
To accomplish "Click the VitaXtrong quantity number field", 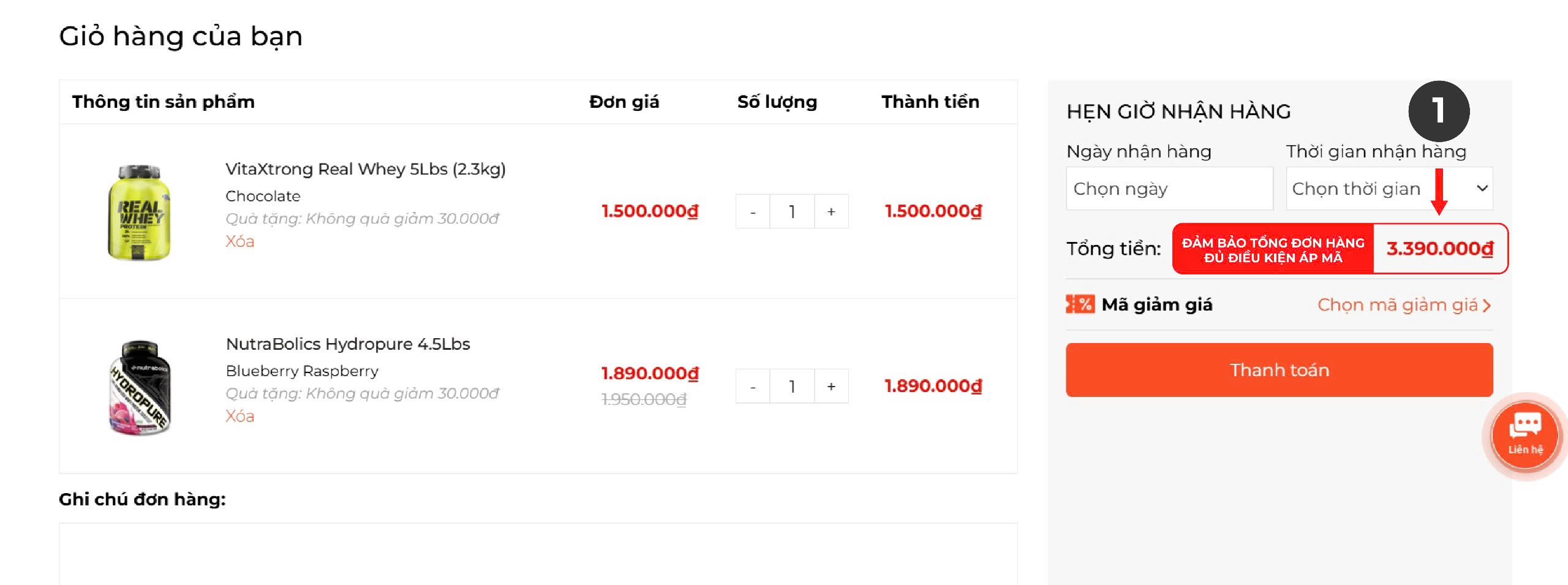I will pyautogui.click(x=792, y=212).
